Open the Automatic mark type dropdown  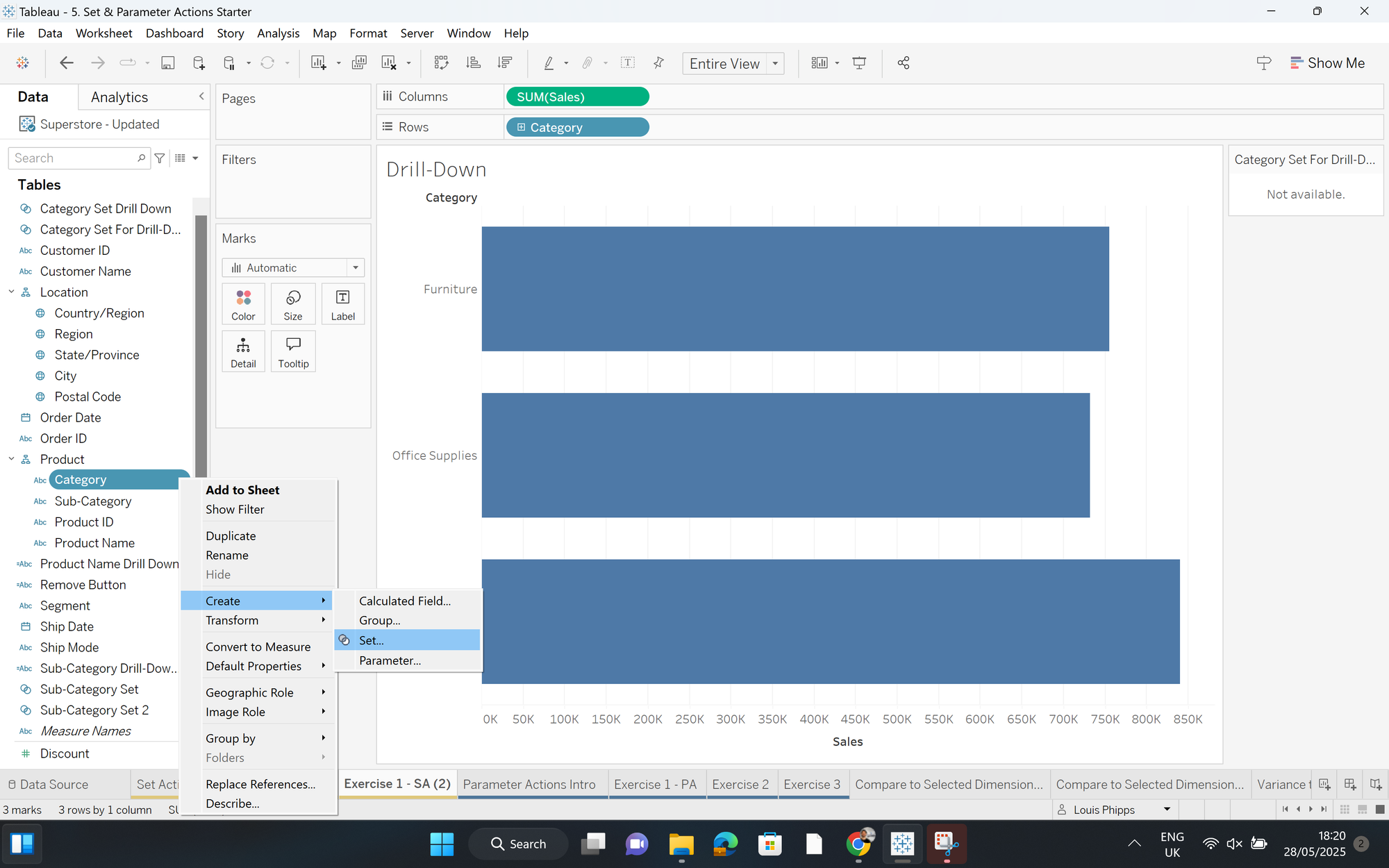coord(355,268)
